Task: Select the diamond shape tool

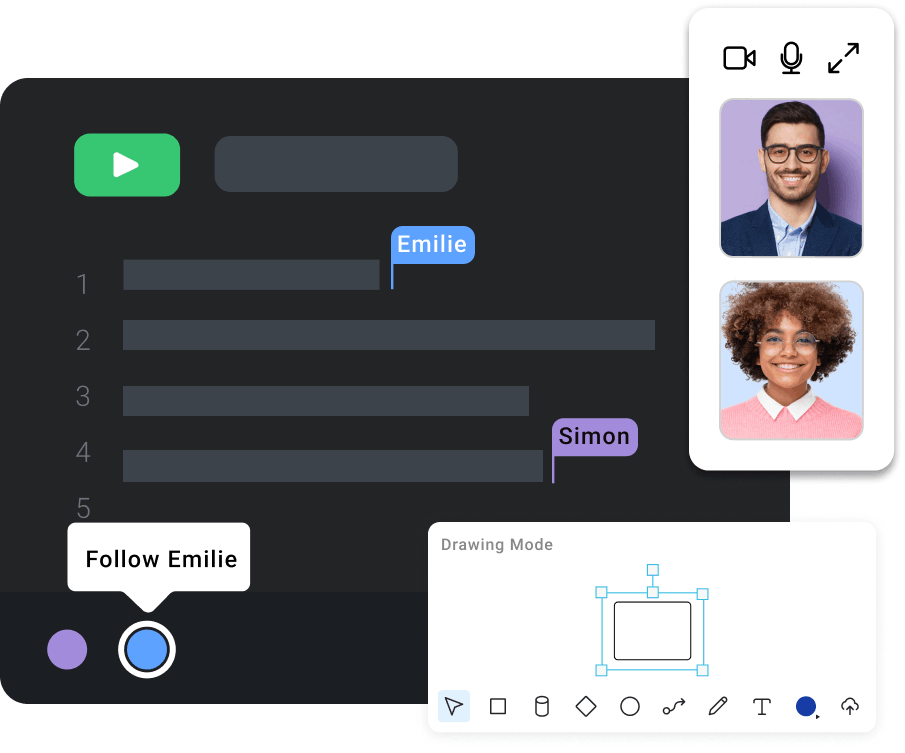Action: coord(586,707)
